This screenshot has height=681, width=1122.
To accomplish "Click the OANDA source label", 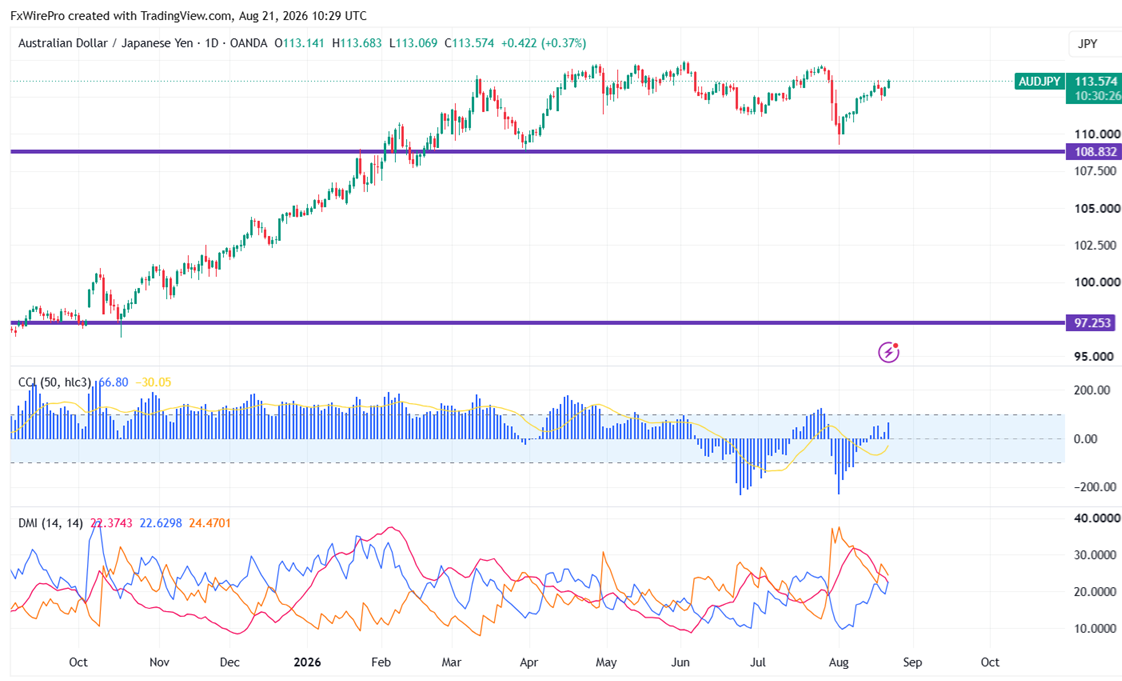I will (x=248, y=43).
